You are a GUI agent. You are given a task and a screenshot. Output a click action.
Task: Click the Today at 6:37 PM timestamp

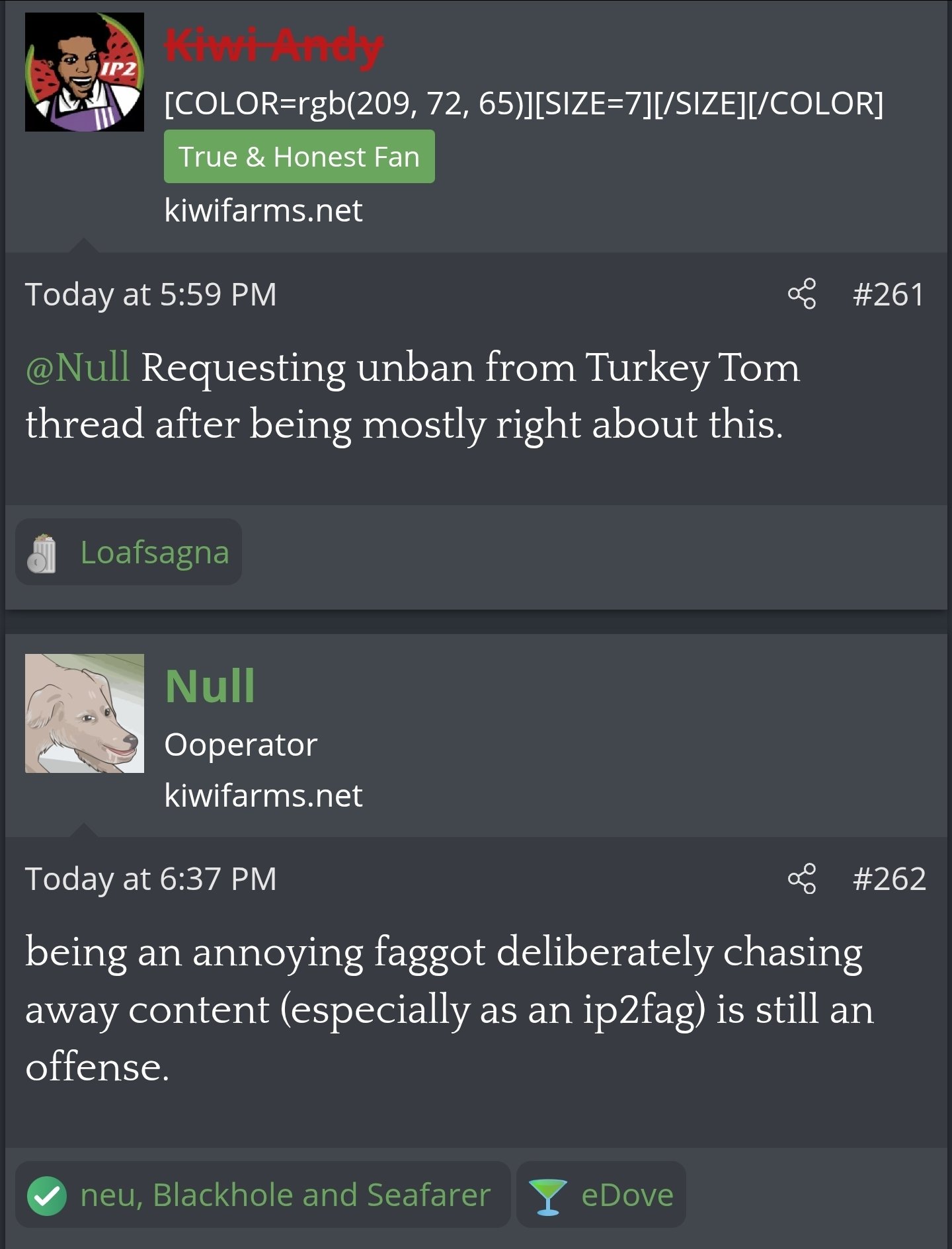click(x=151, y=879)
